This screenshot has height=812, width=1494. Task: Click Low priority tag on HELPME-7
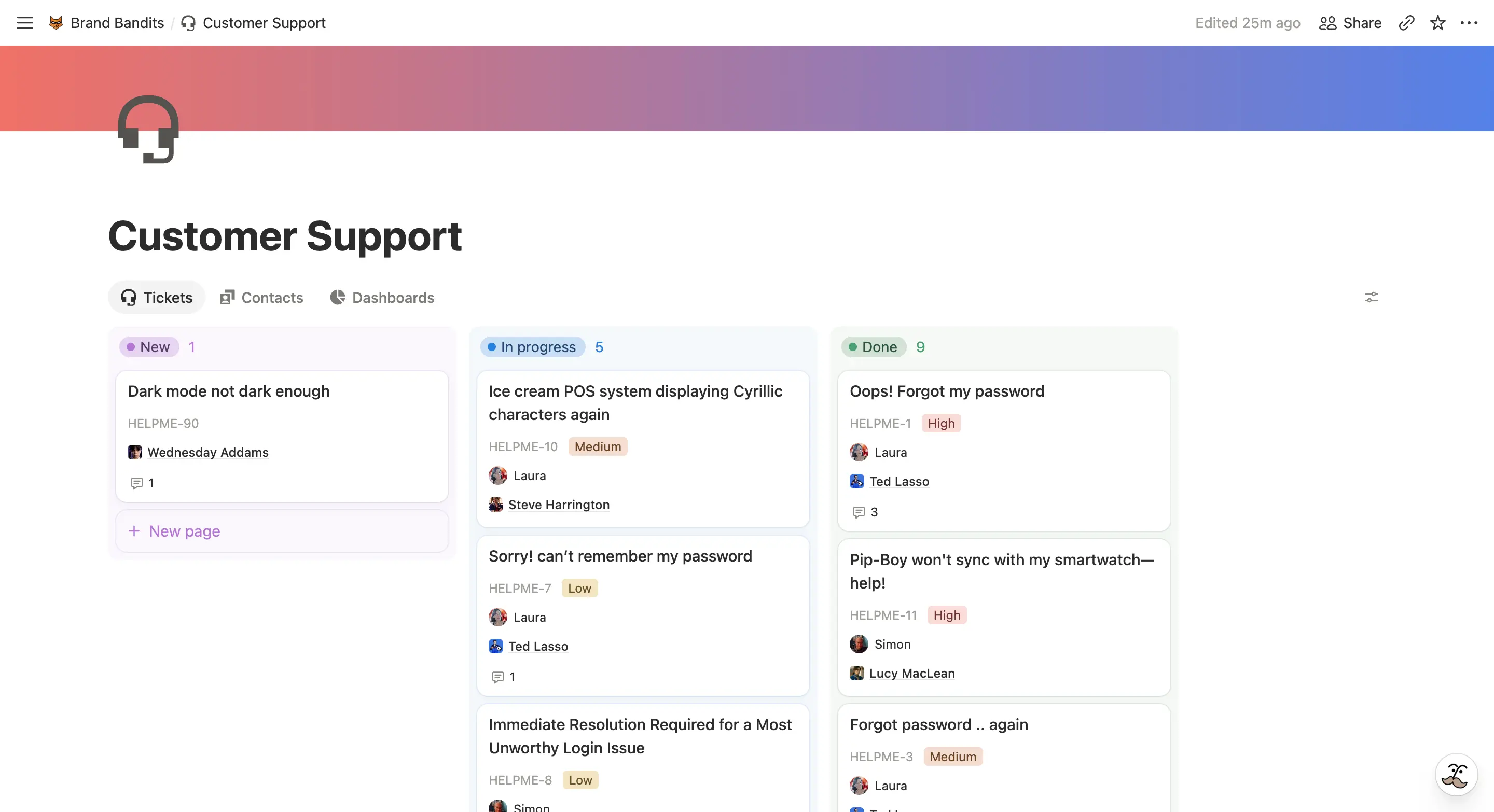[x=579, y=587]
